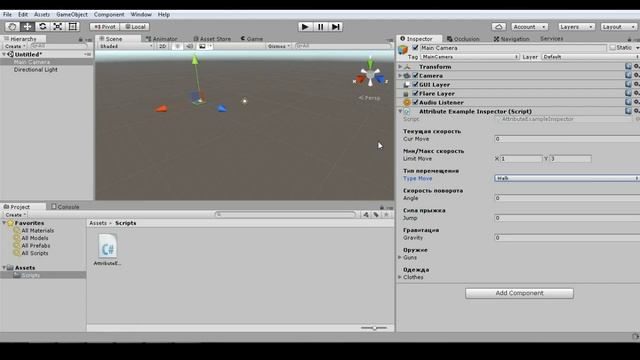Switch to the Navigation tab
640x360 pixels.
click(x=511, y=39)
